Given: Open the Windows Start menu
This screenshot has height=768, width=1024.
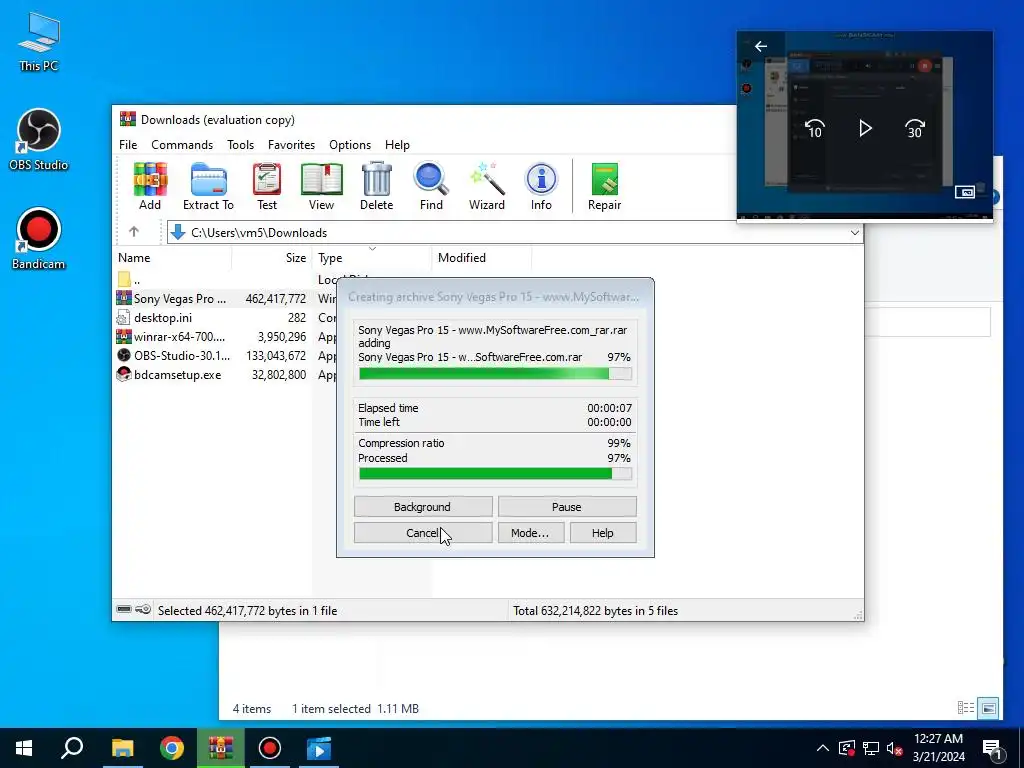Looking at the screenshot, I should (x=24, y=748).
